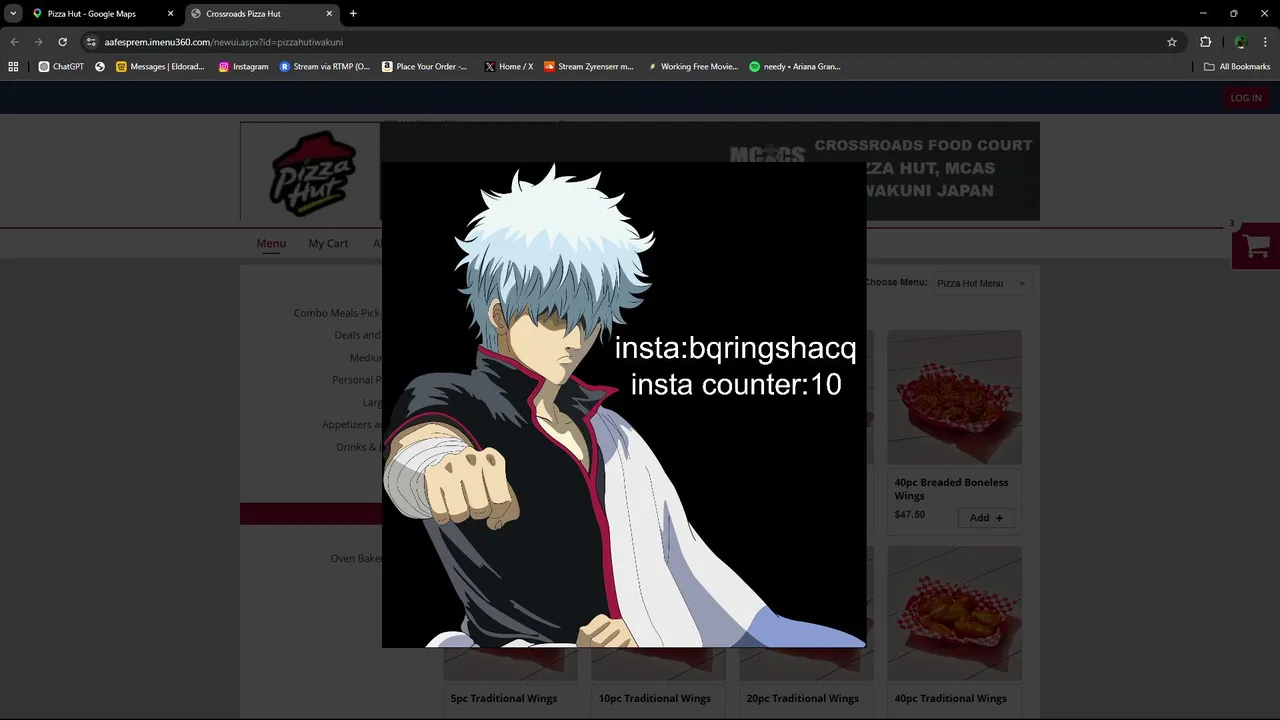This screenshot has height=720, width=1280.
Task: Select the Drinks category
Action: [358, 447]
